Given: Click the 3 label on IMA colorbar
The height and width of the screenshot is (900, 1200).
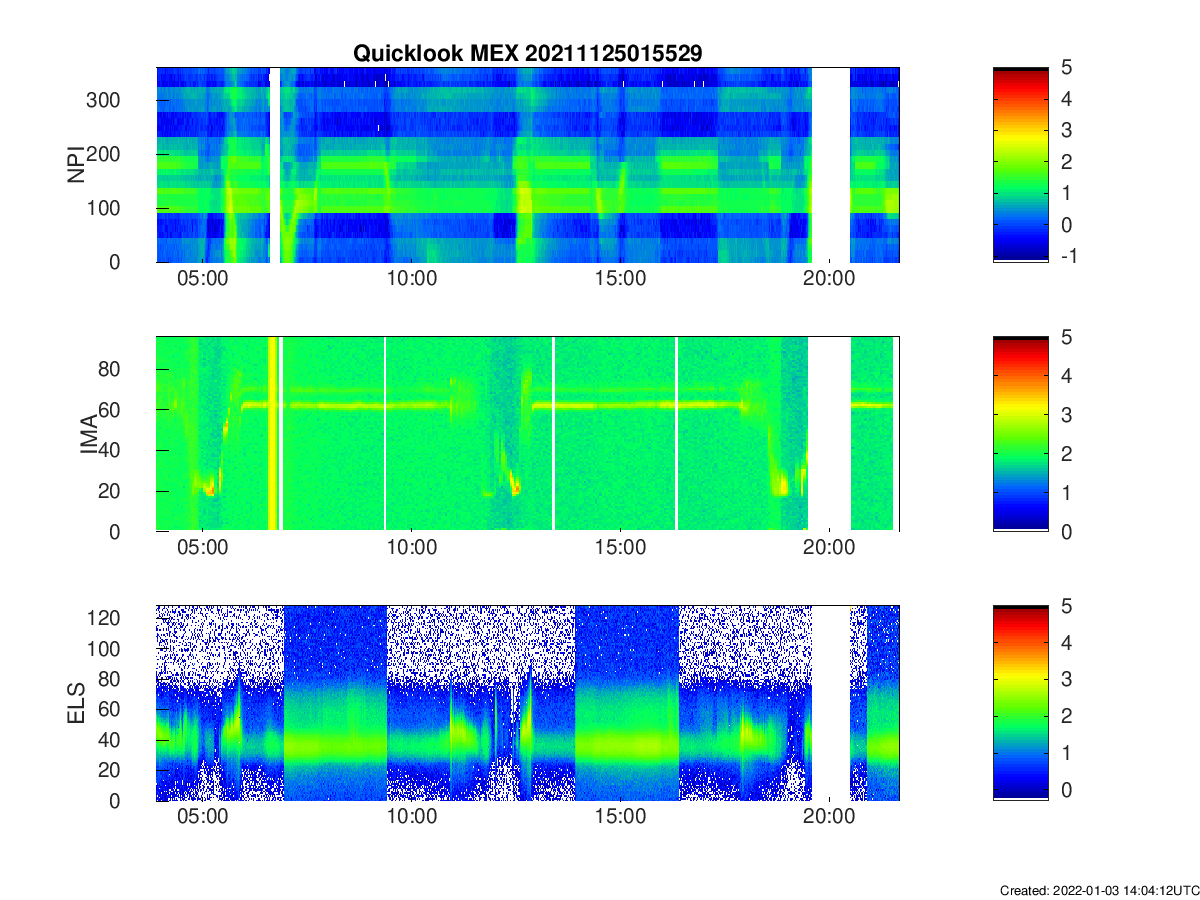Looking at the screenshot, I should [x=1066, y=415].
